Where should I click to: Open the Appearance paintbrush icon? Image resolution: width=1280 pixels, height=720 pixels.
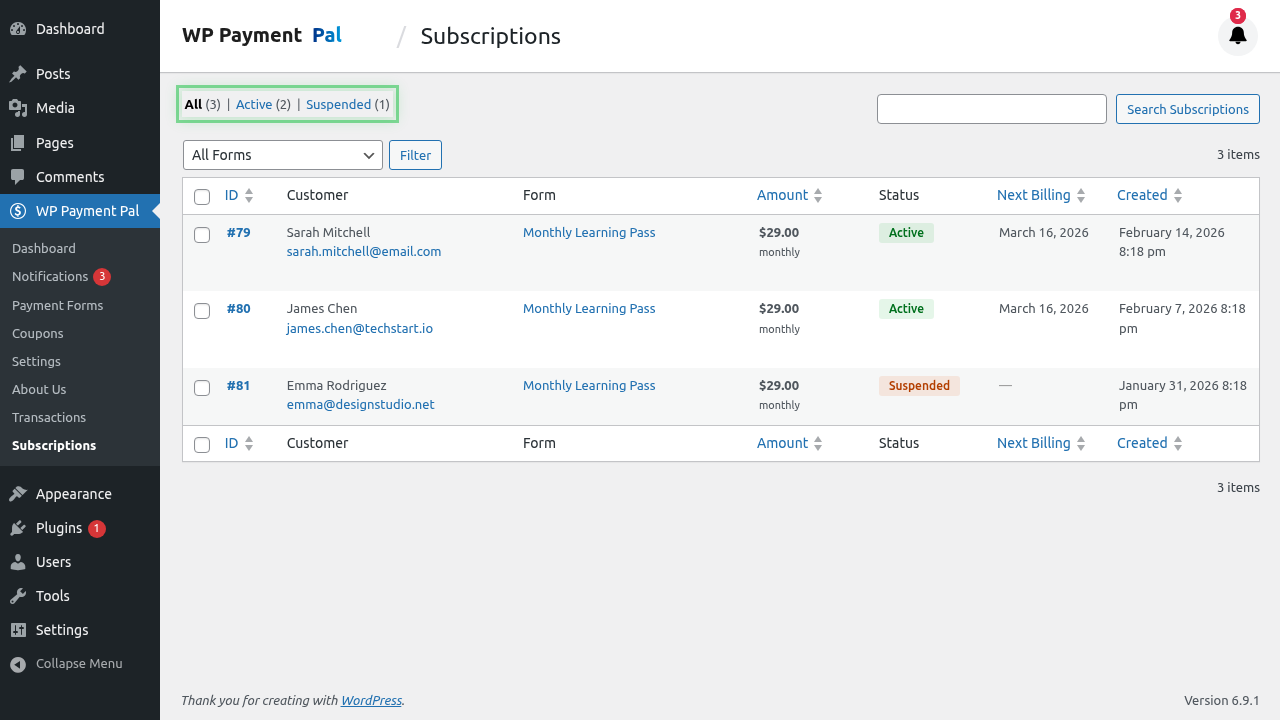tap(16, 493)
